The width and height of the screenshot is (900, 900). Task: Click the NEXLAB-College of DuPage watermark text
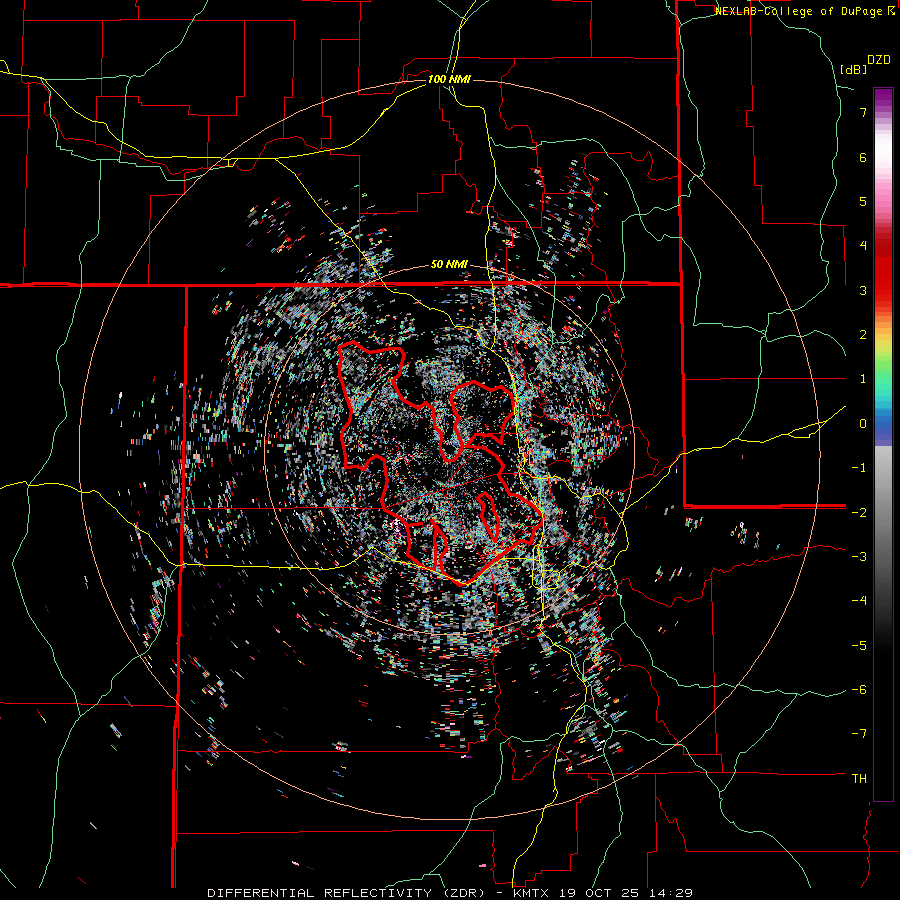798,11
